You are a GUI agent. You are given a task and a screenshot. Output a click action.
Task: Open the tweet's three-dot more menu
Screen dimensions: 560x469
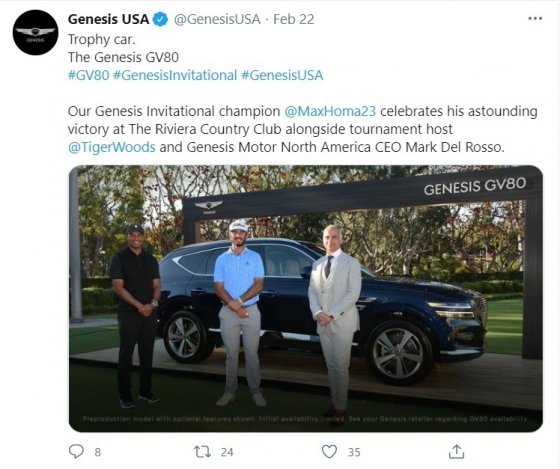coord(535,19)
